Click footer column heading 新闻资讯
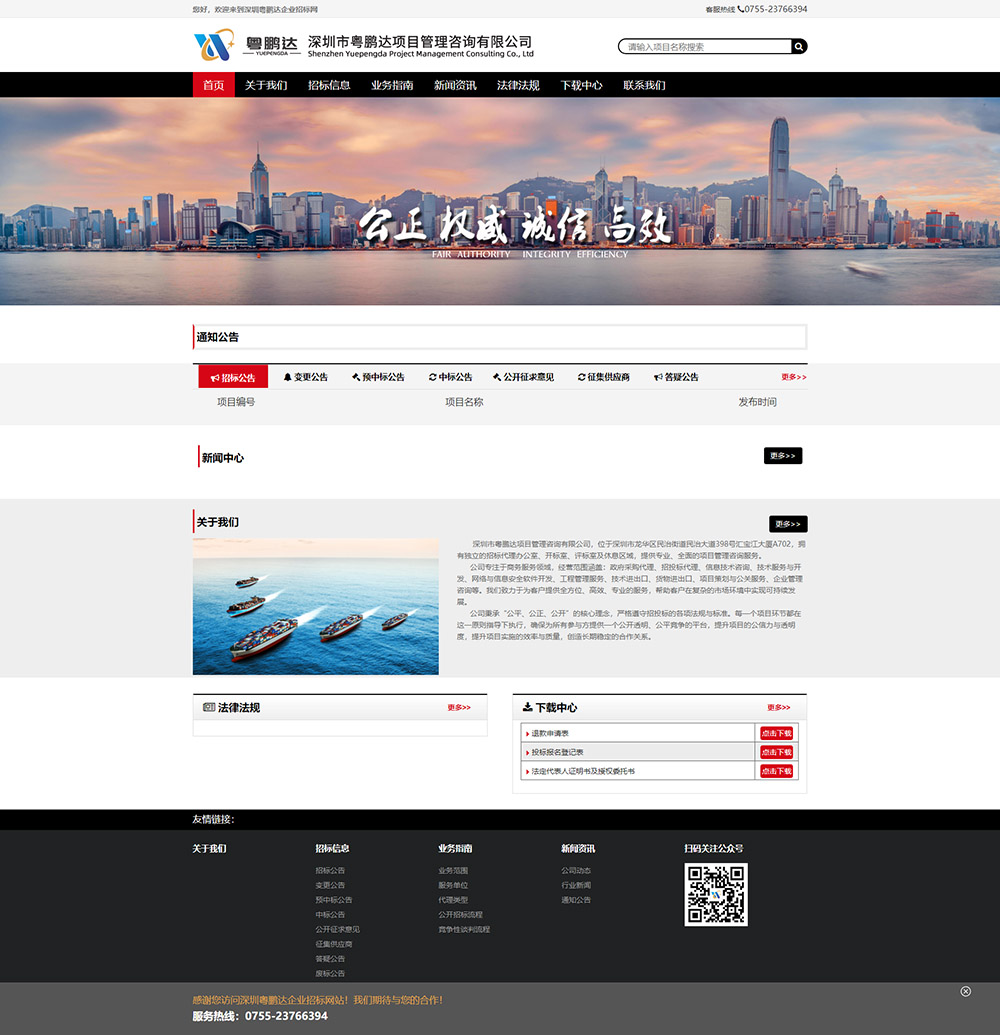1000x1035 pixels. coord(578,848)
